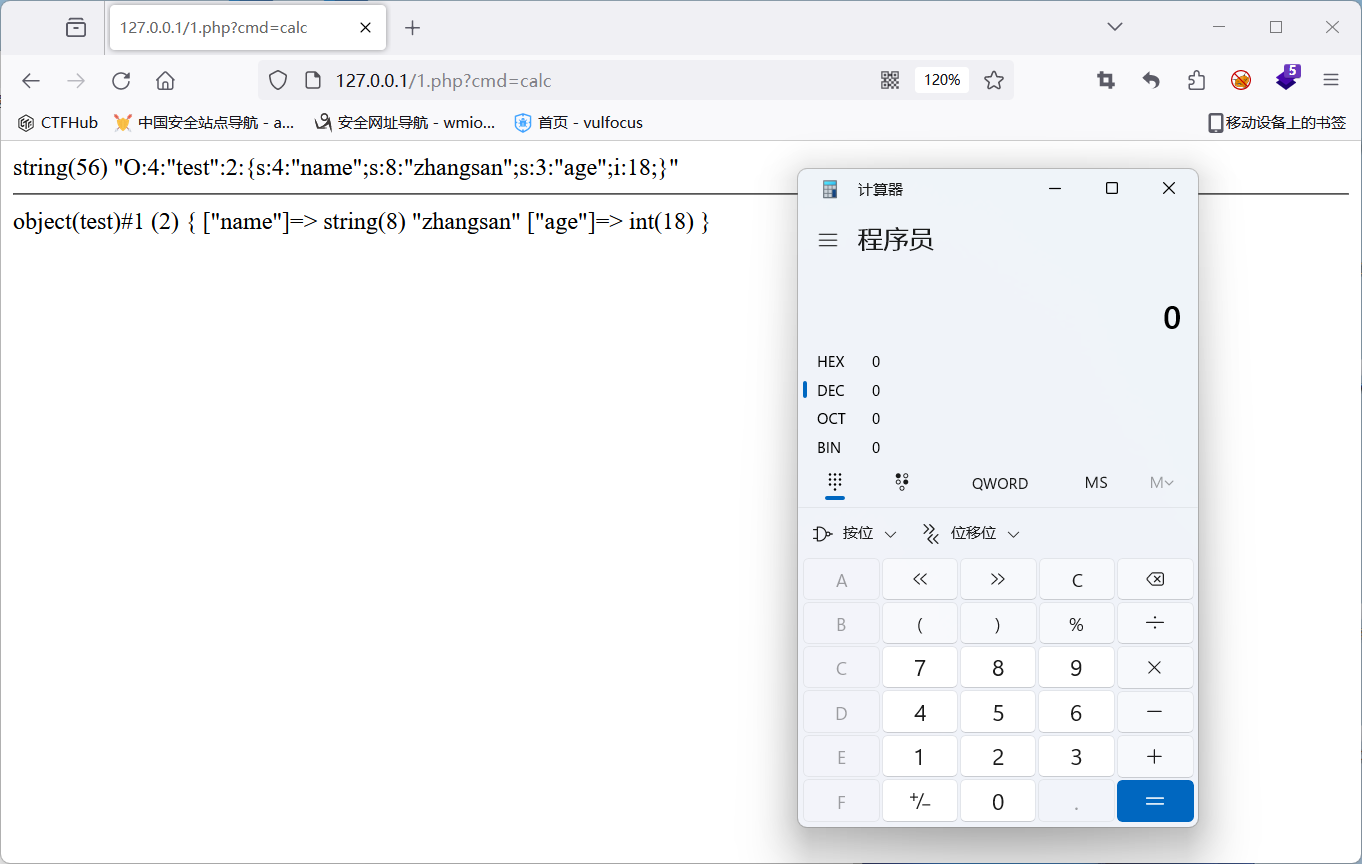Open the 首页 - vulfocus bookmark
Image resolution: width=1362 pixels, height=864 pixels.
click(578, 123)
